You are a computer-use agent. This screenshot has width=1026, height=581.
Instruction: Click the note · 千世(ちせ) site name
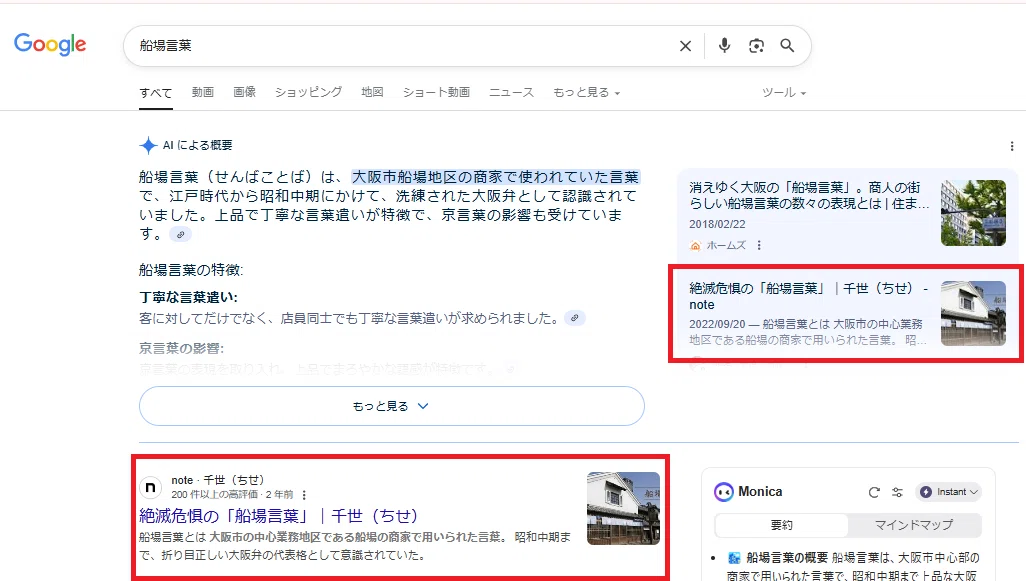(x=218, y=480)
